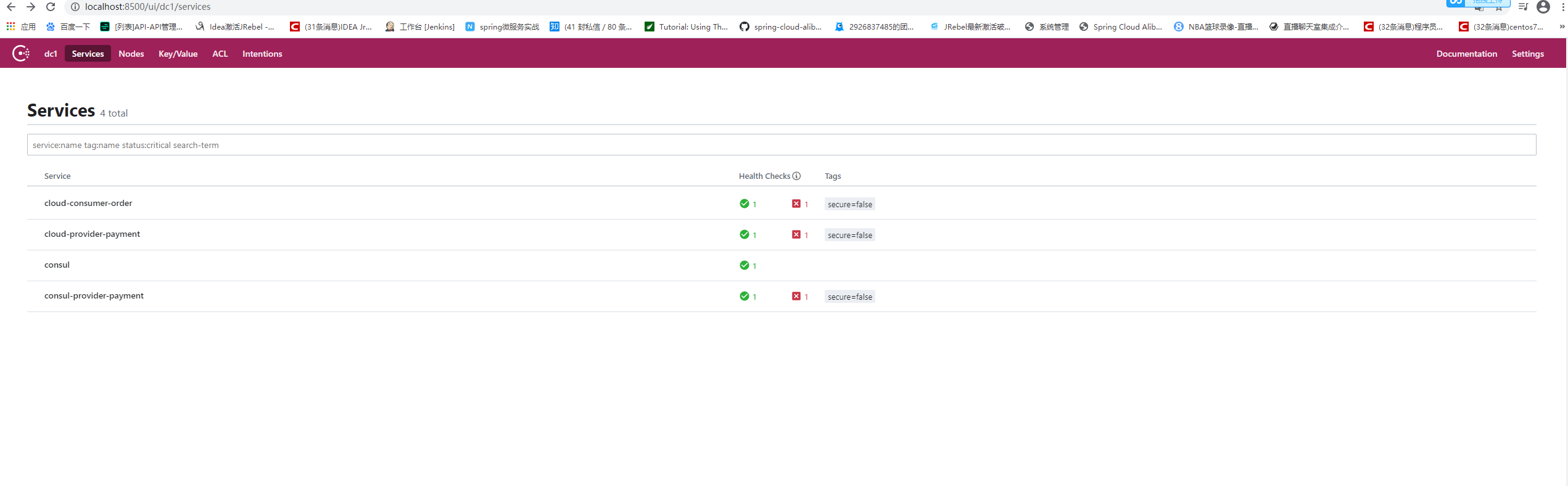
Task: Click failing check icon for cloud-consumer-order
Action: click(796, 204)
